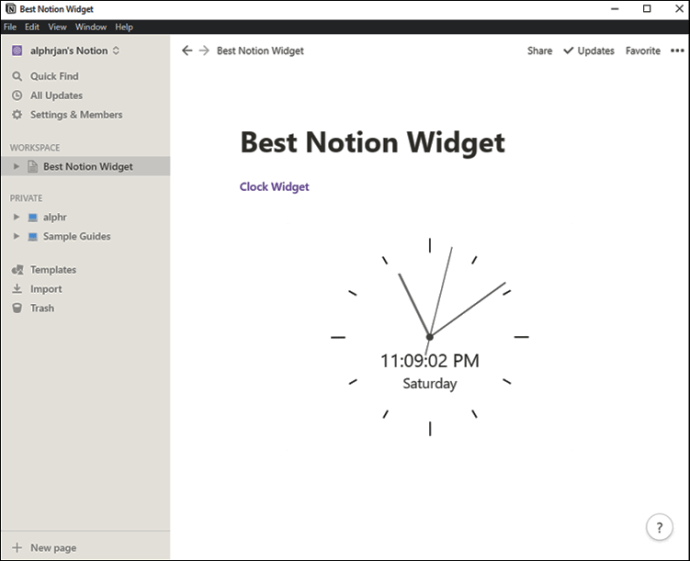
Task: Go back with the left arrow
Action: tap(187, 51)
